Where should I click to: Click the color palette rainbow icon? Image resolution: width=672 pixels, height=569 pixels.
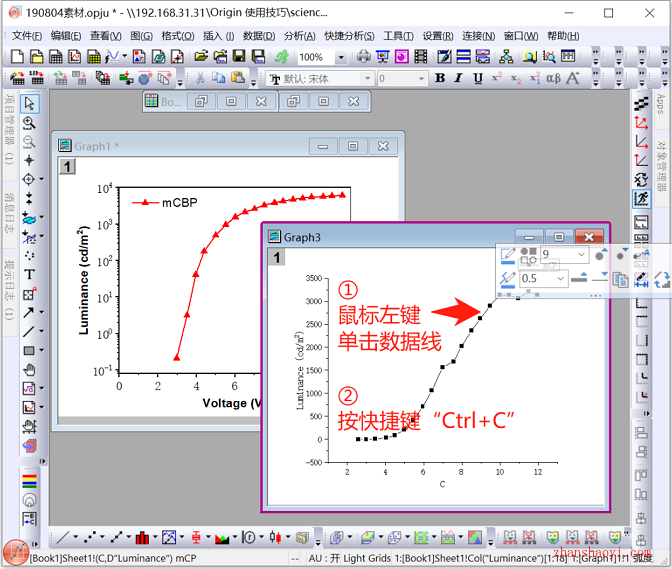pyautogui.click(x=29, y=482)
